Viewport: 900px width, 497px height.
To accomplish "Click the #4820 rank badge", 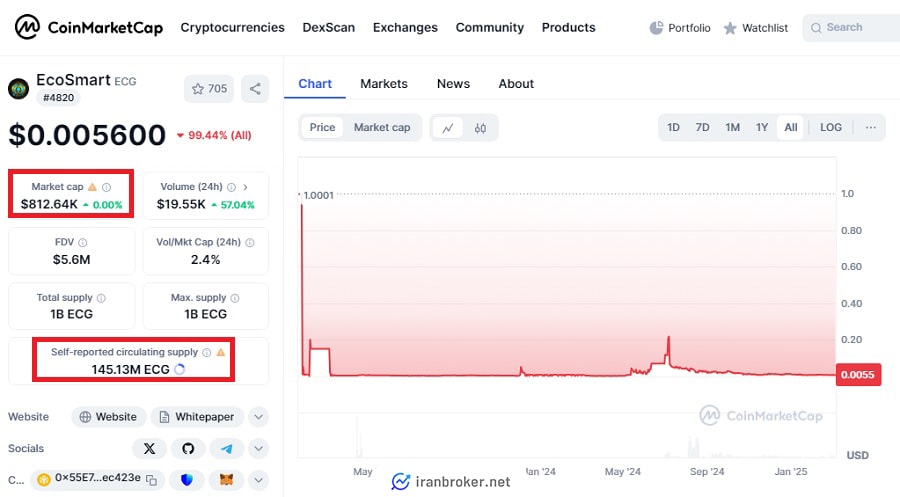I will pos(59,98).
